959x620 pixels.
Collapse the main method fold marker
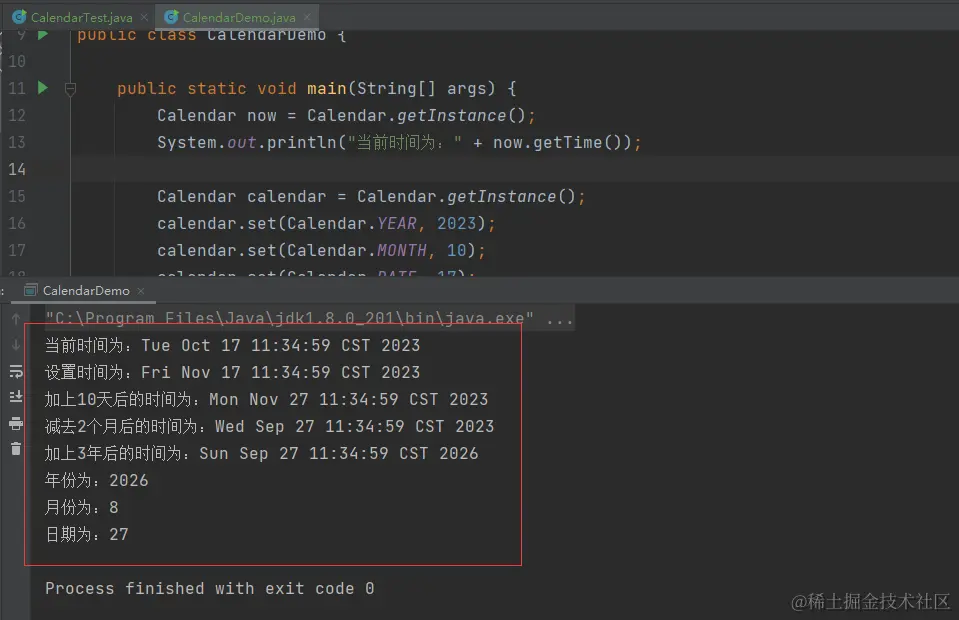pyautogui.click(x=70, y=89)
